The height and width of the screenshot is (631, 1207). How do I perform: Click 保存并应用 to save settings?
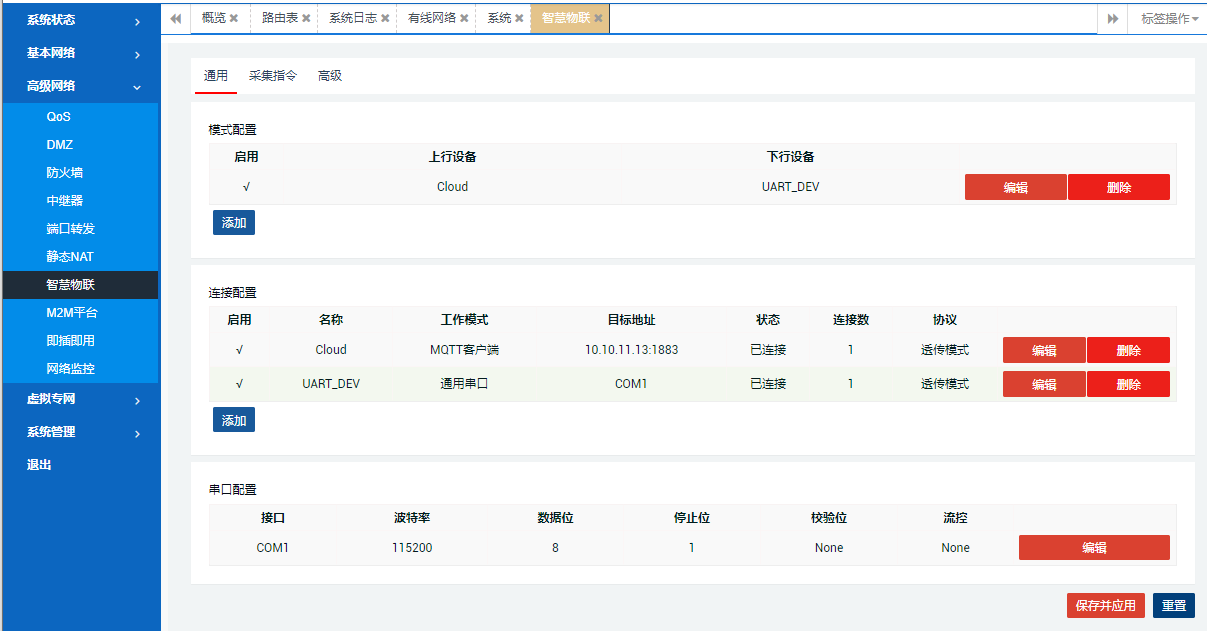coord(1103,605)
